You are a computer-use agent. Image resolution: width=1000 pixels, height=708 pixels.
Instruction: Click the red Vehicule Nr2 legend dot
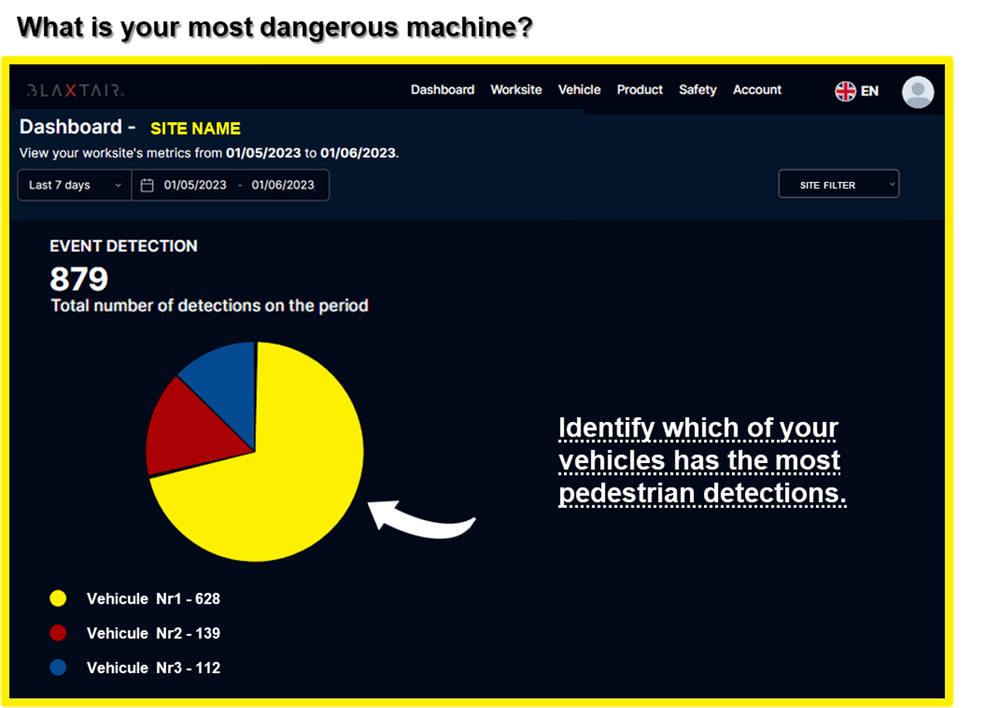[58, 633]
